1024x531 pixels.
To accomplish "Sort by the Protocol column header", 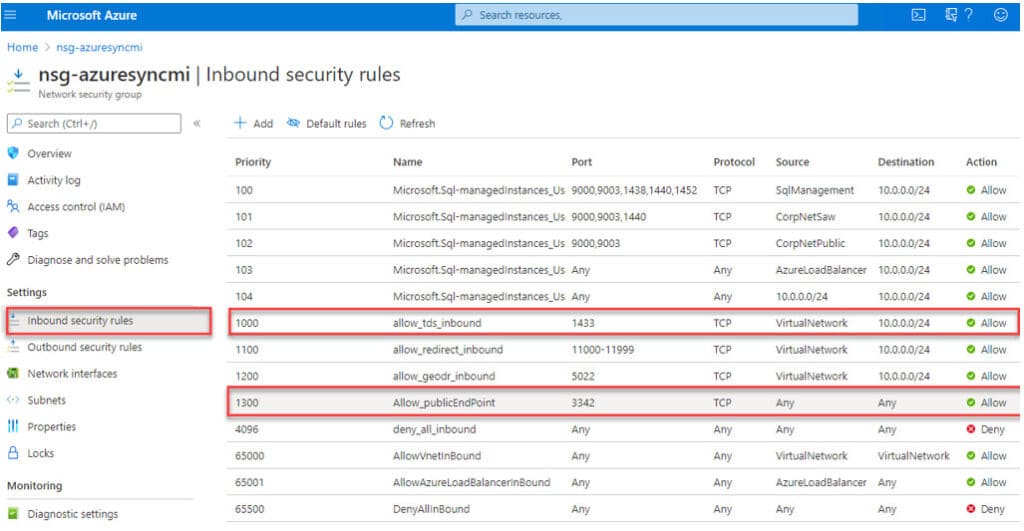I will tap(734, 162).
